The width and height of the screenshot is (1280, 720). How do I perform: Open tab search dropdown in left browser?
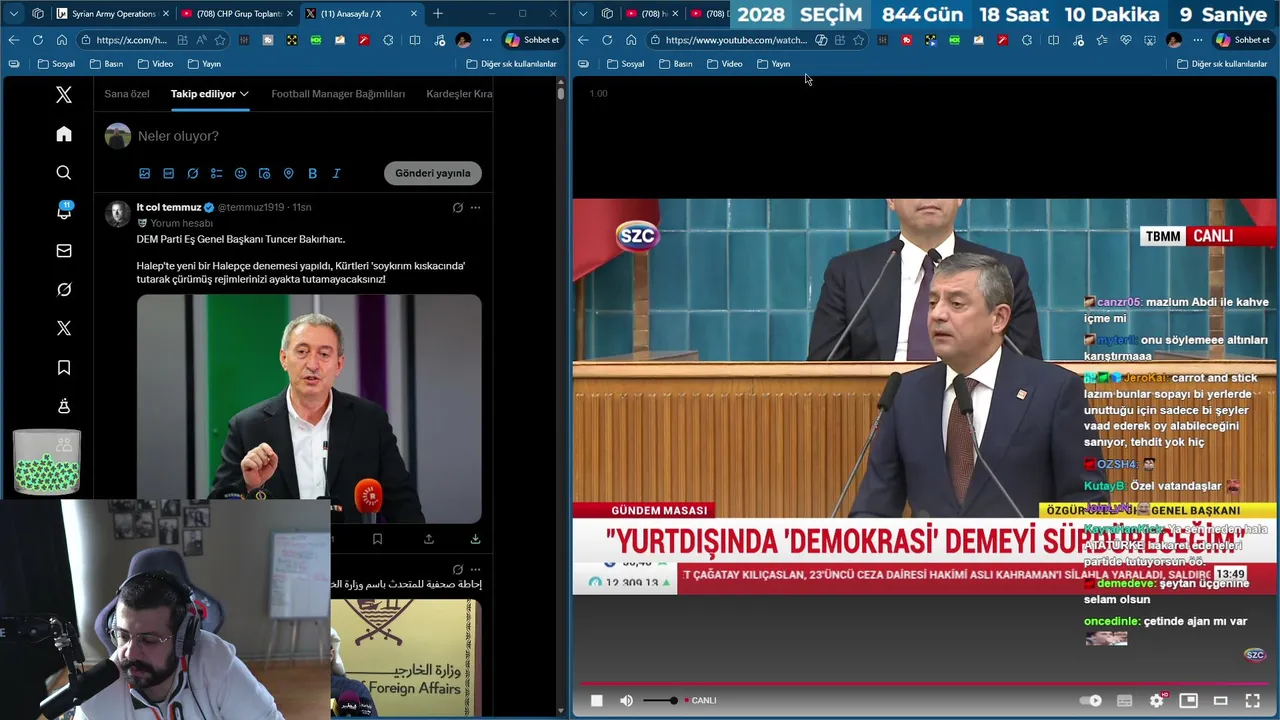12,14
